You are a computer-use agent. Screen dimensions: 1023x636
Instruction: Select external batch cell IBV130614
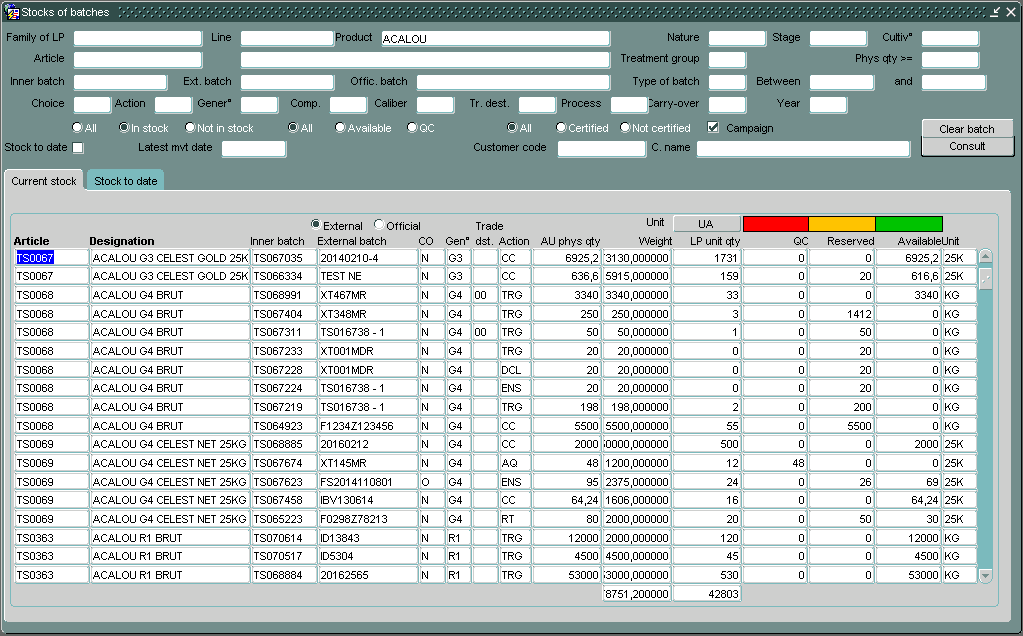(367, 500)
